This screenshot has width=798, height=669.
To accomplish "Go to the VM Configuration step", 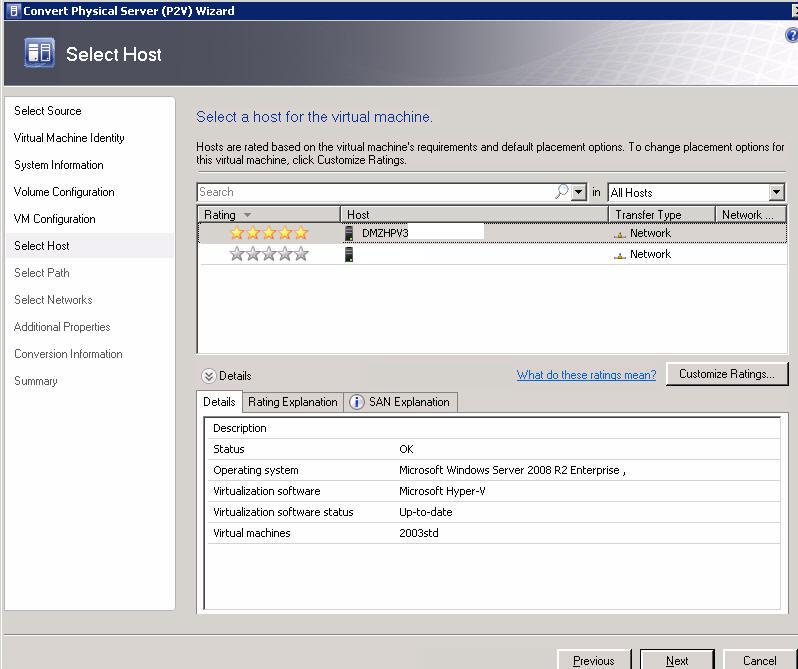I will click(x=54, y=219).
